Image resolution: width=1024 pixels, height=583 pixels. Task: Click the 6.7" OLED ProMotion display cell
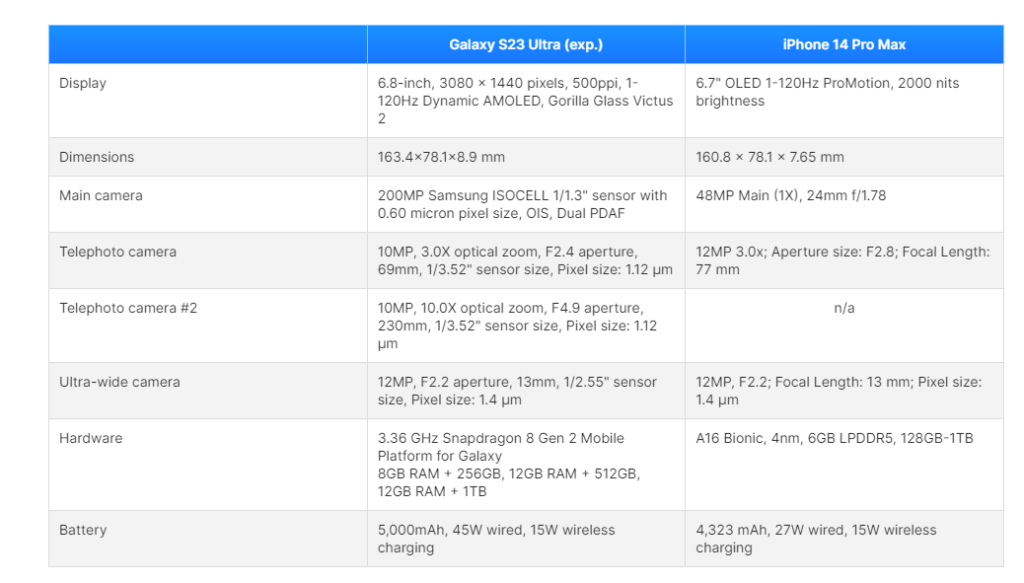(x=827, y=92)
